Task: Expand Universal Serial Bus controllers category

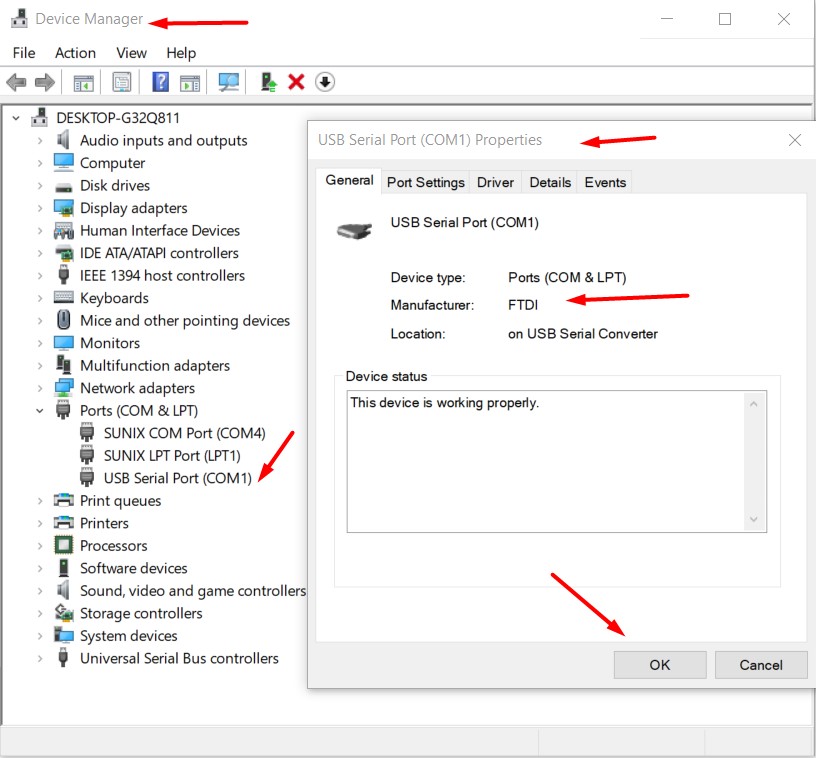Action: click(x=40, y=659)
